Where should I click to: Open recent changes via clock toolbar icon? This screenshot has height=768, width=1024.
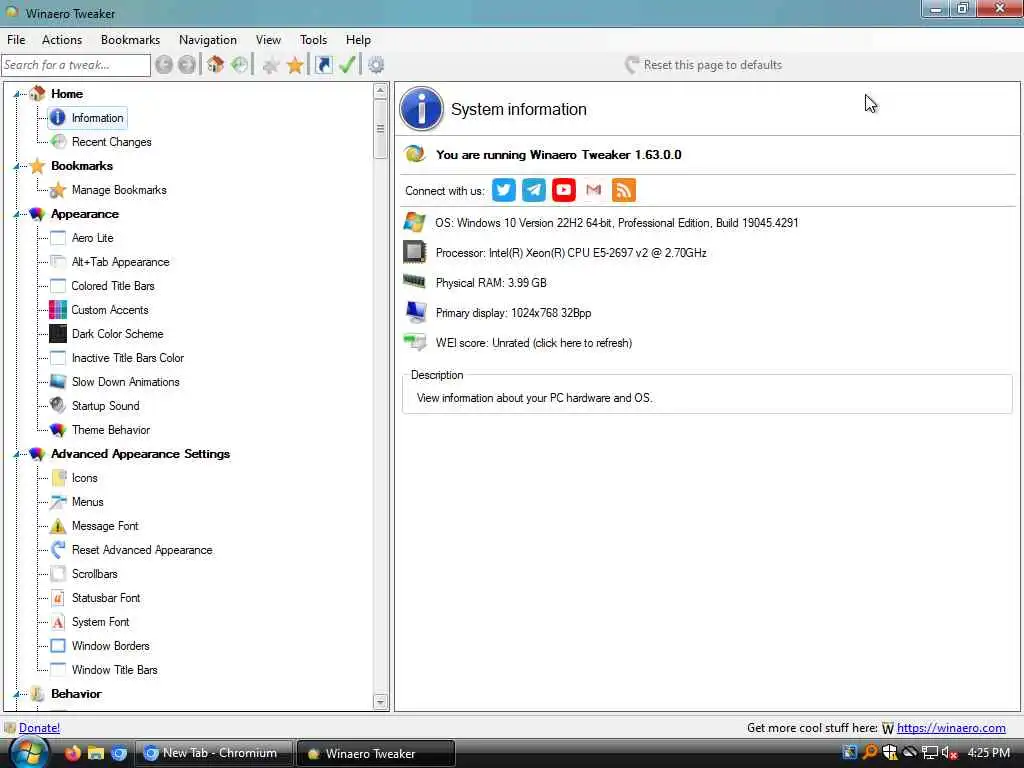point(240,65)
